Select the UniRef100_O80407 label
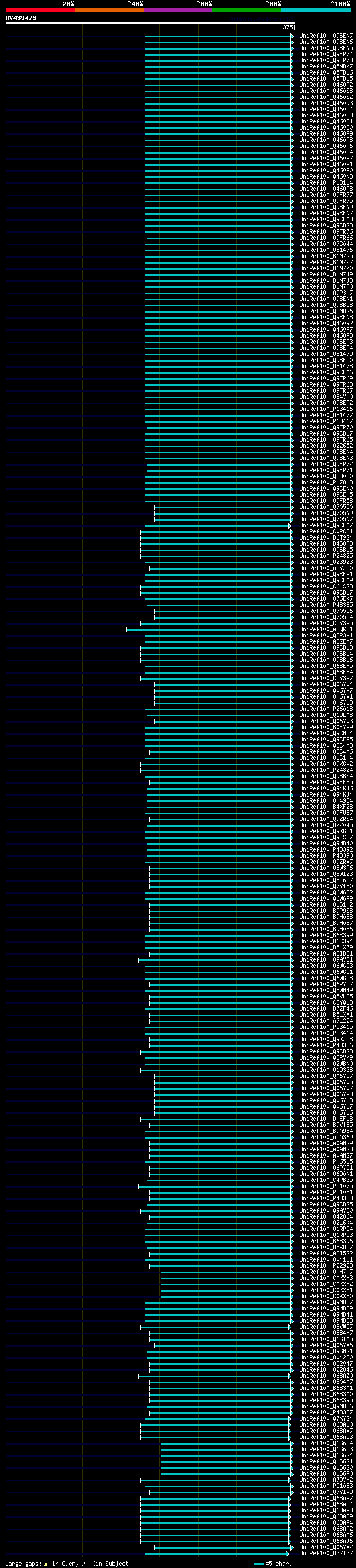This screenshot has height=1568, width=356. (x=326, y=1382)
